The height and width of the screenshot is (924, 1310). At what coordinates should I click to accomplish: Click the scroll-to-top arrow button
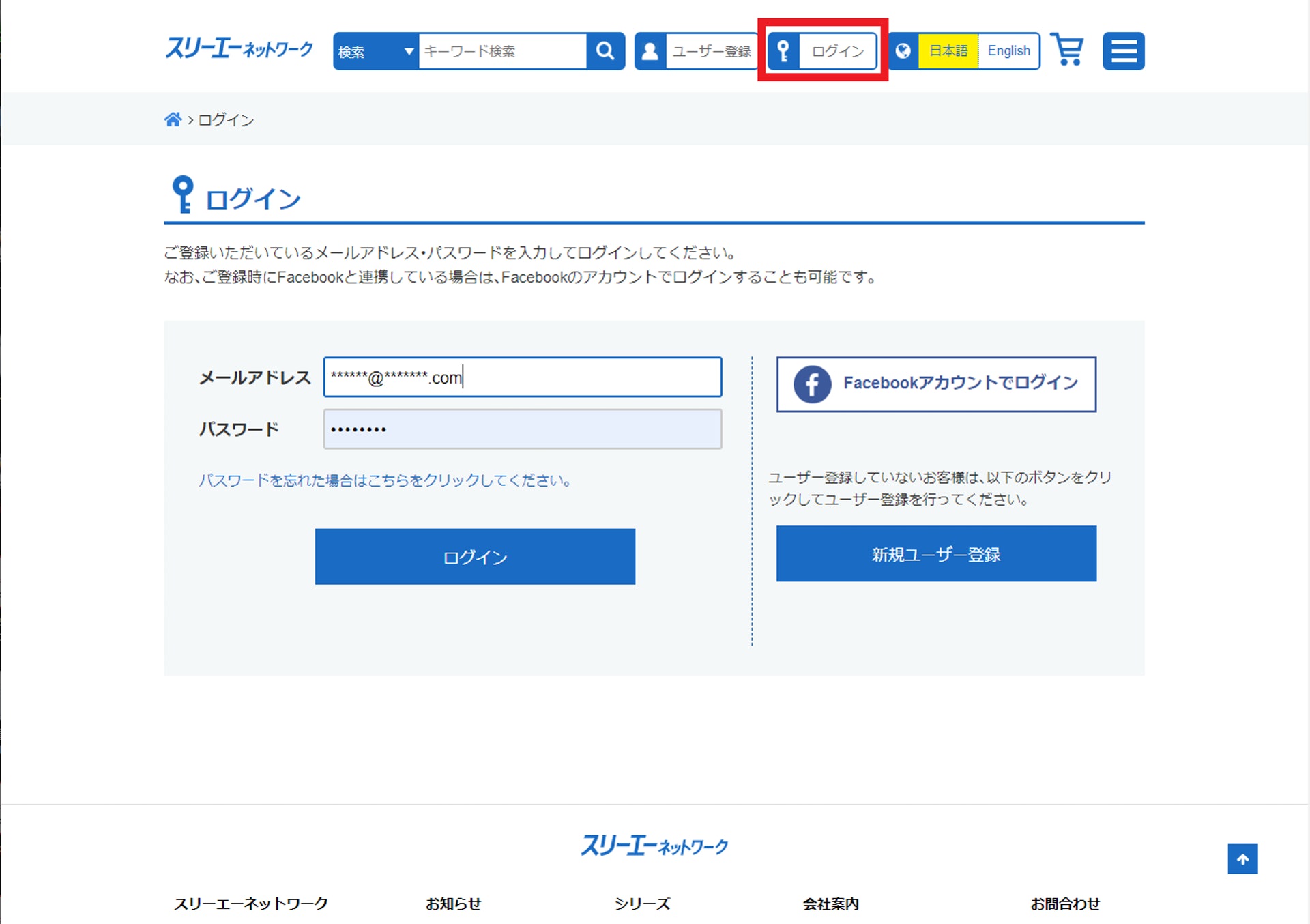pyautogui.click(x=1242, y=858)
